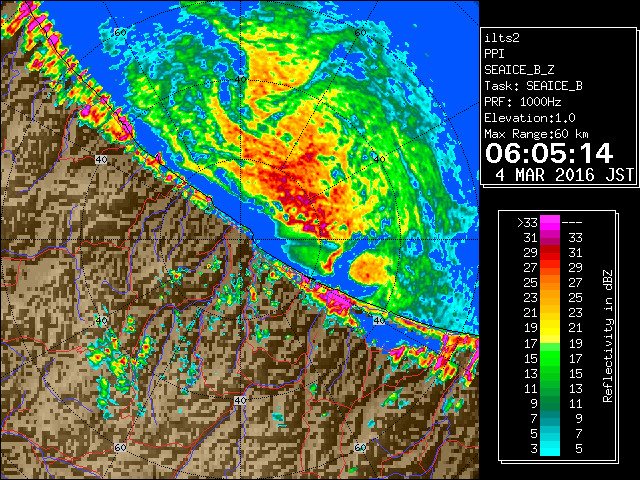Click the yellow 19–21 dBZ legend swatch
The height and width of the screenshot is (480, 640).
pos(550,328)
